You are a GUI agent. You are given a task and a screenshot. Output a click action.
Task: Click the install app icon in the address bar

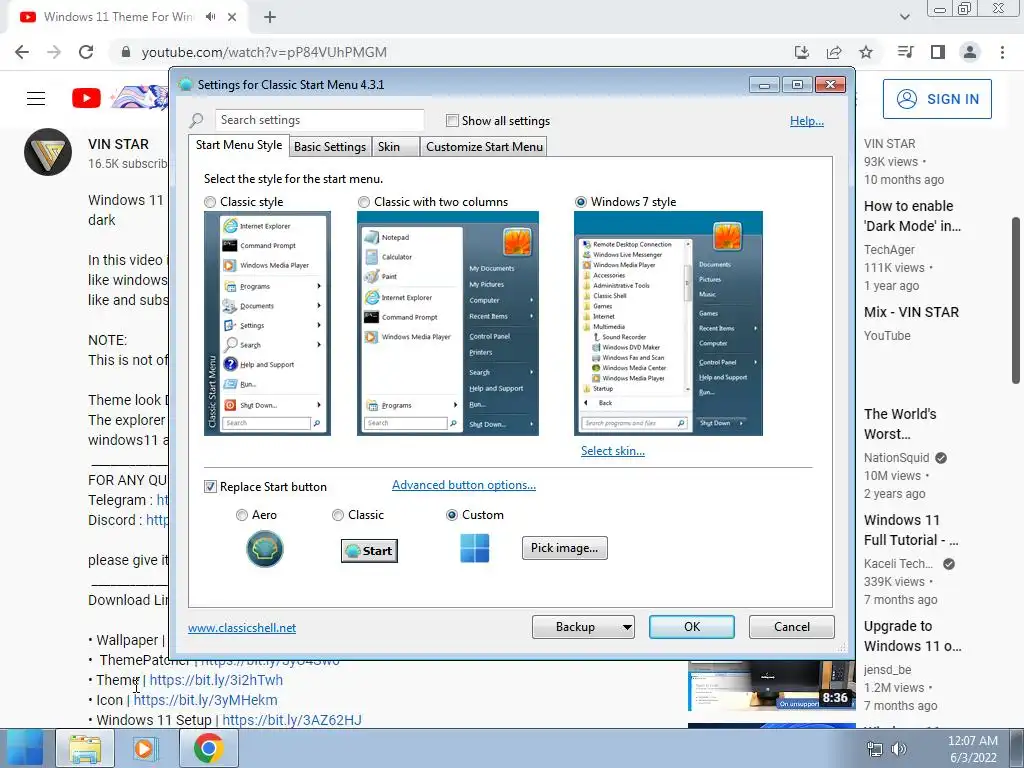[x=801, y=52]
